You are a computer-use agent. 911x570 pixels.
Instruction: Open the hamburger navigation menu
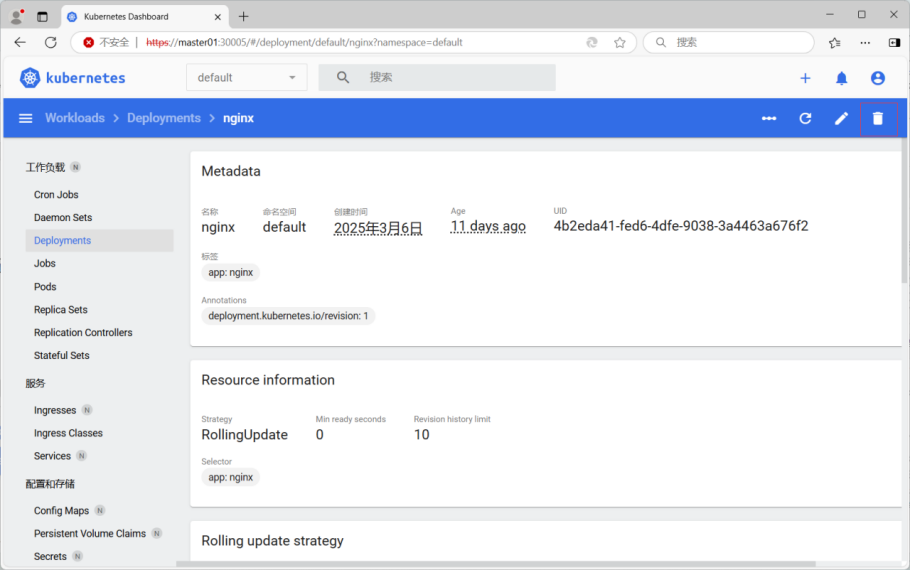[26, 119]
